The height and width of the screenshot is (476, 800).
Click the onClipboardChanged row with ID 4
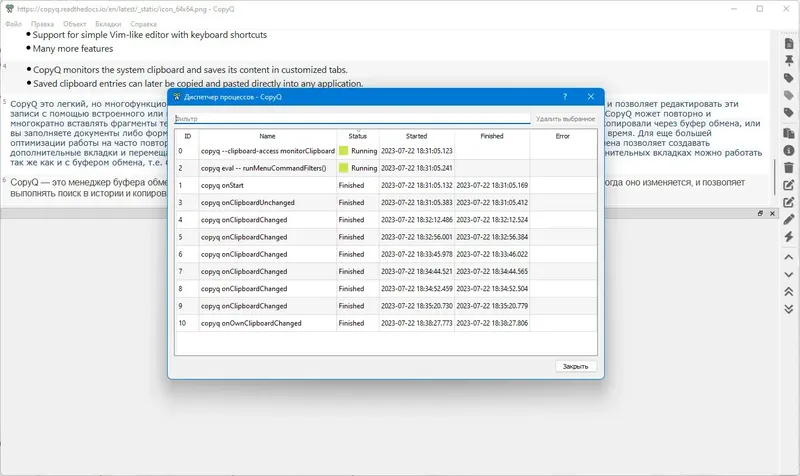(386, 220)
